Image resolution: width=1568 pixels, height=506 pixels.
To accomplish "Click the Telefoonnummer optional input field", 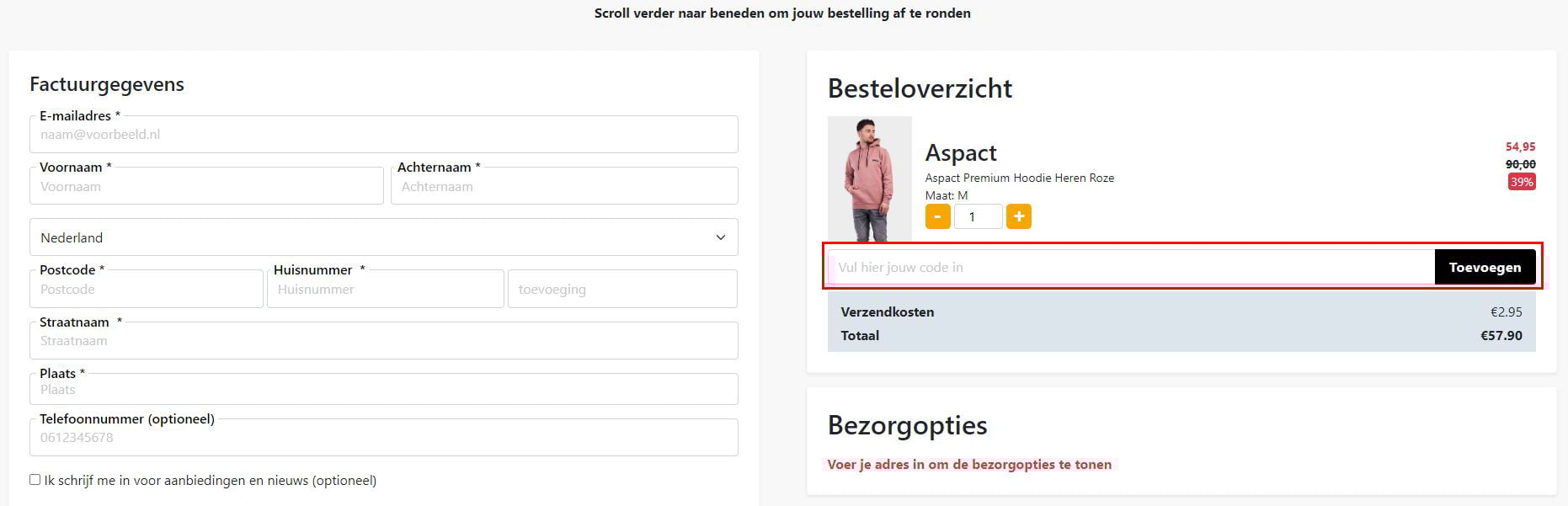I will [383, 437].
